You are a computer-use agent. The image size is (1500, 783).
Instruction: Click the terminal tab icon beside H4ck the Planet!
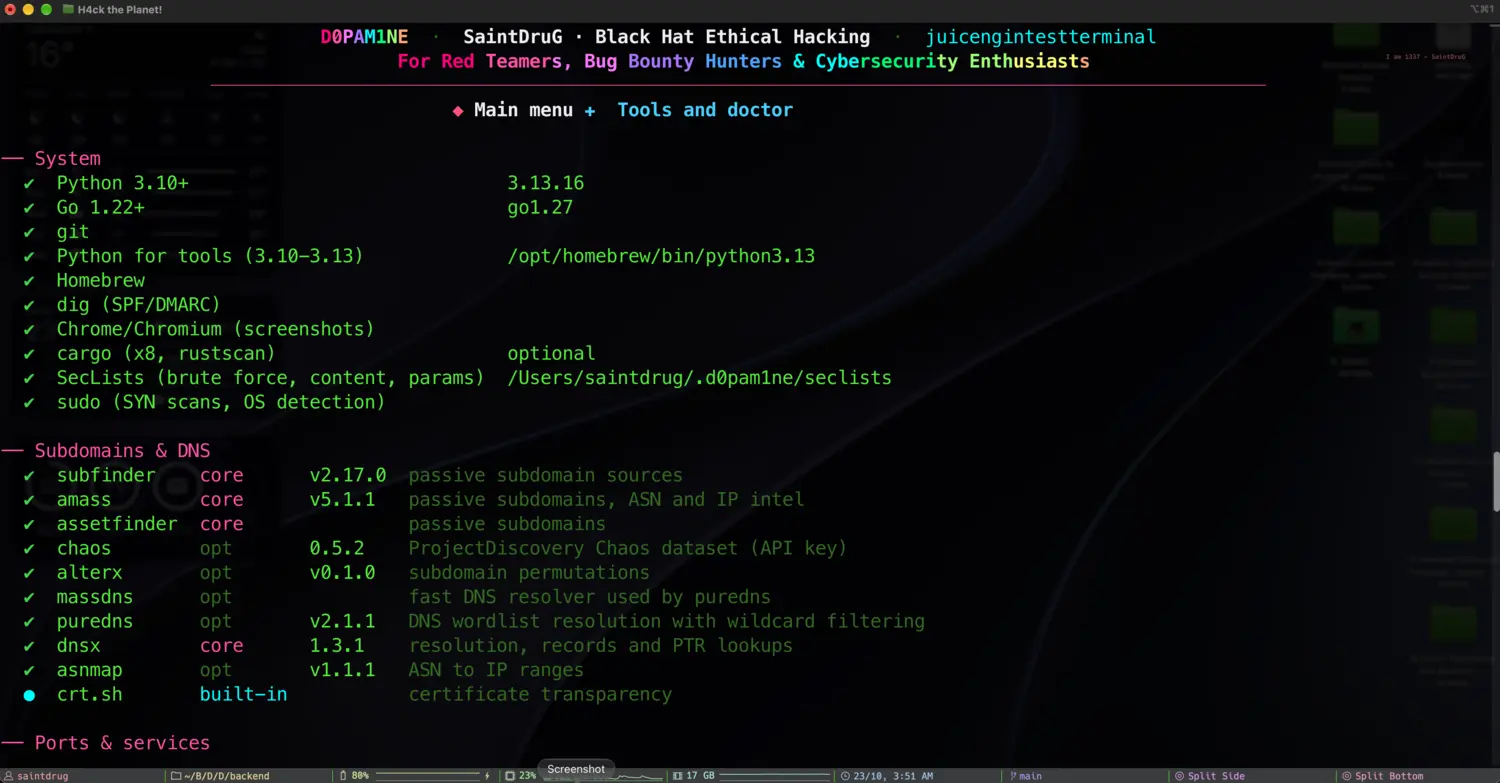[68, 9]
